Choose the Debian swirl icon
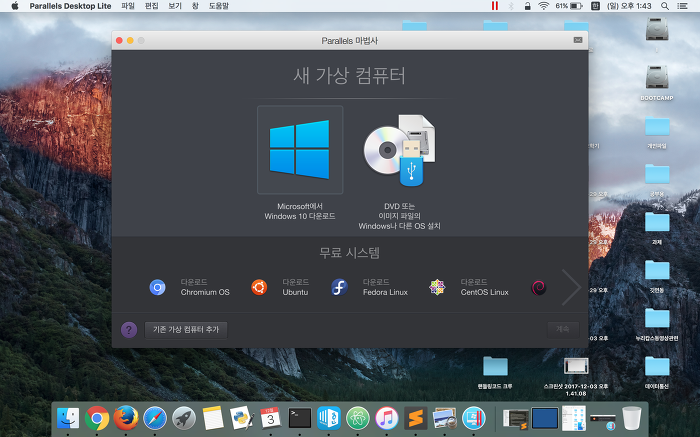The image size is (700, 437). coord(538,287)
